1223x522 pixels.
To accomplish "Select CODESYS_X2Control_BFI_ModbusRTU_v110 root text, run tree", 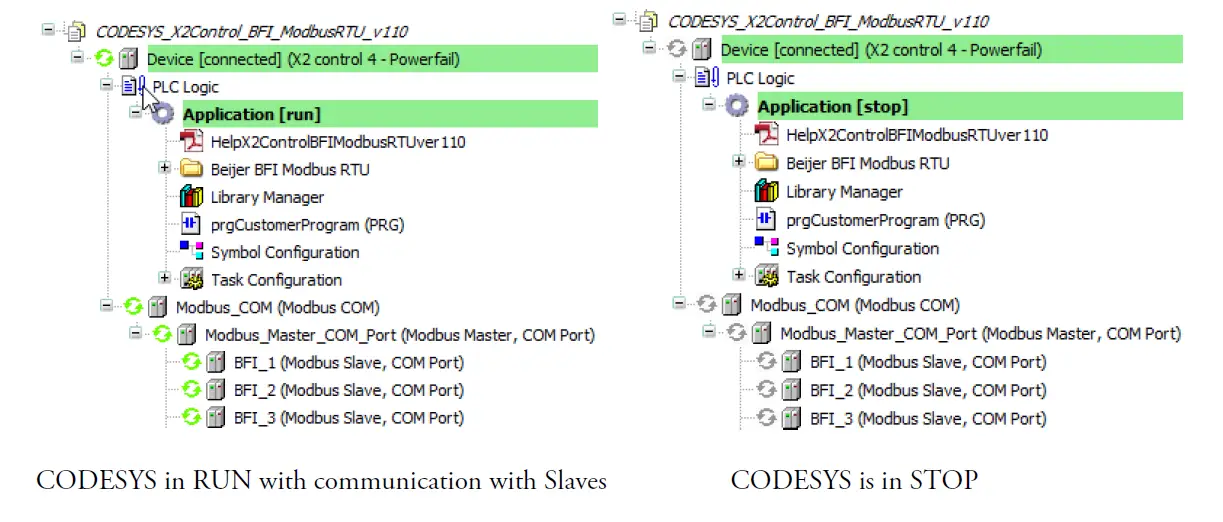I will [252, 32].
